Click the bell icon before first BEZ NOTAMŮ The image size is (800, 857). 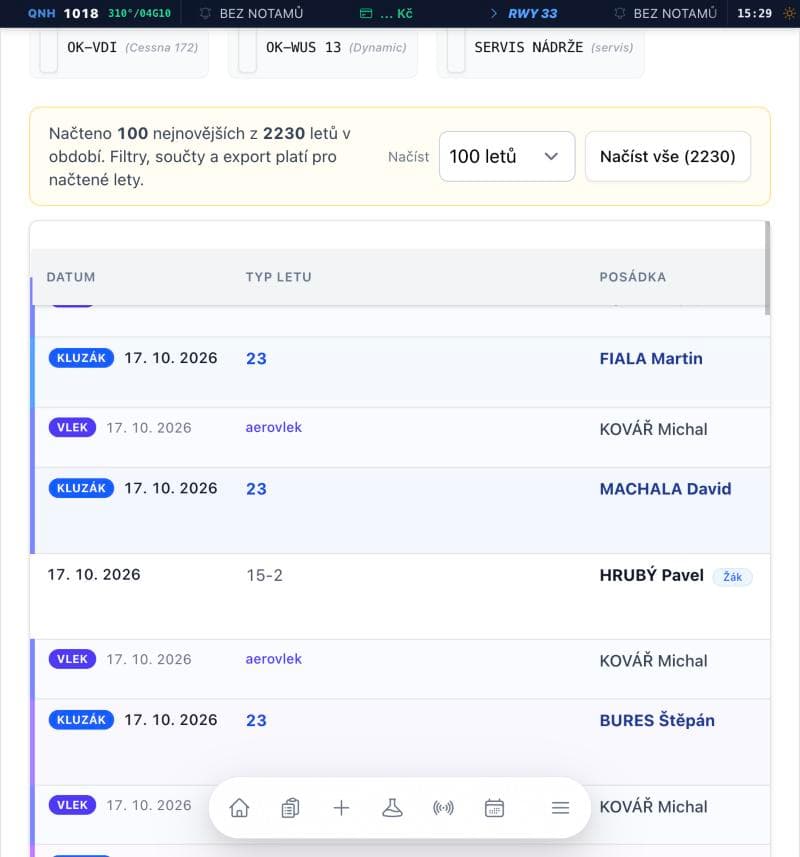coord(205,13)
